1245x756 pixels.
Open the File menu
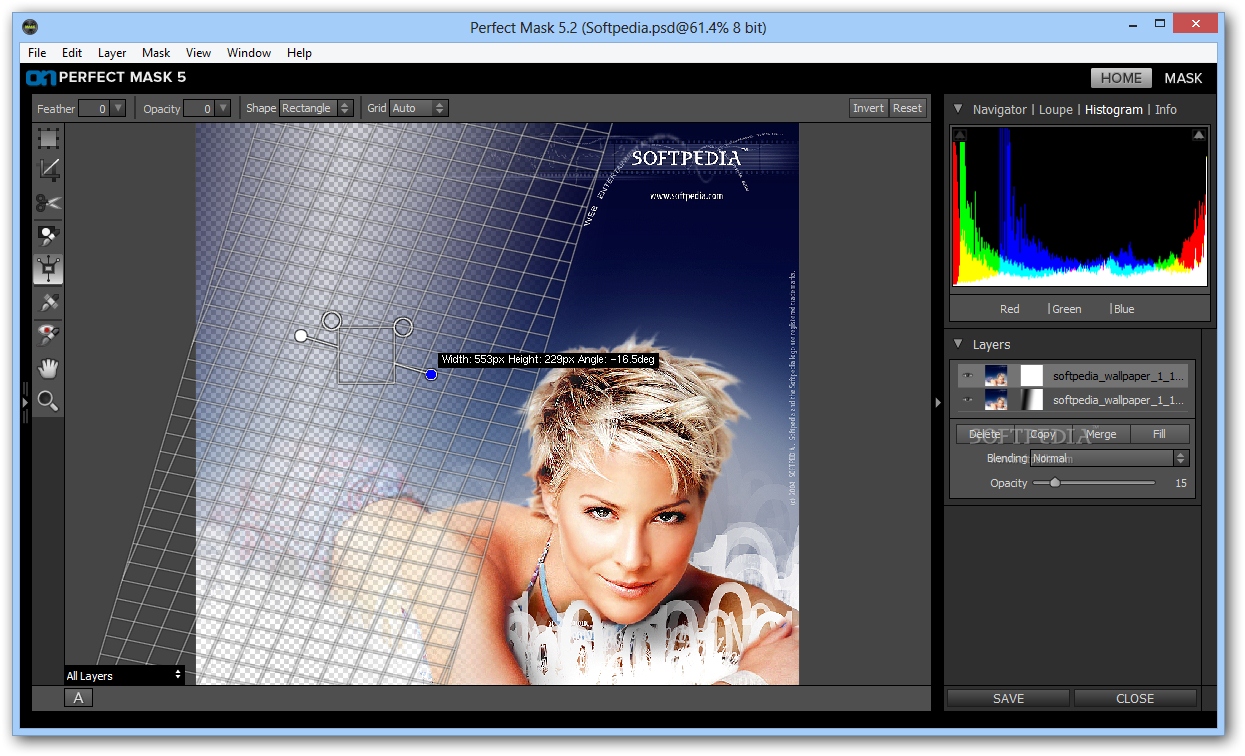(37, 53)
